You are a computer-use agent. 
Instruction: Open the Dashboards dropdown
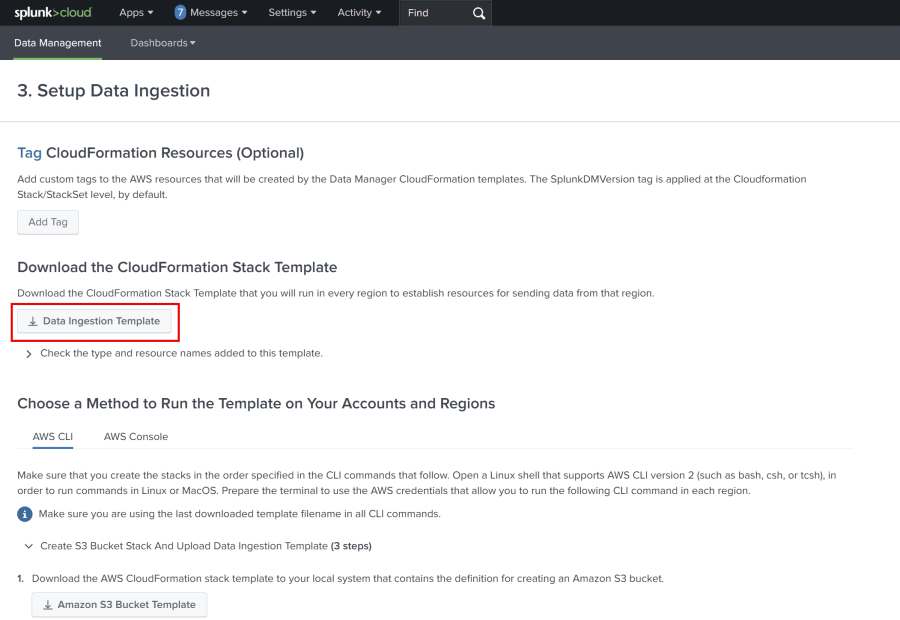click(163, 43)
